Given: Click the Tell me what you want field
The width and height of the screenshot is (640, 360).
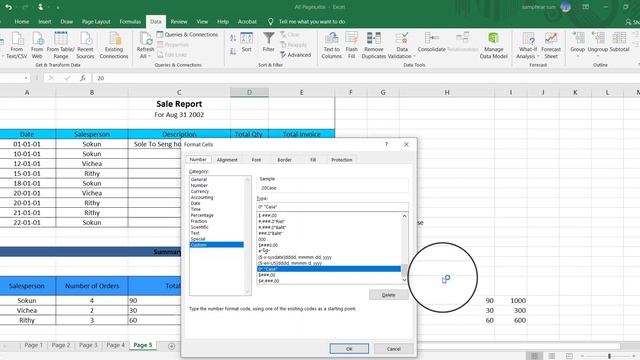Looking at the screenshot, I should click(x=312, y=22).
